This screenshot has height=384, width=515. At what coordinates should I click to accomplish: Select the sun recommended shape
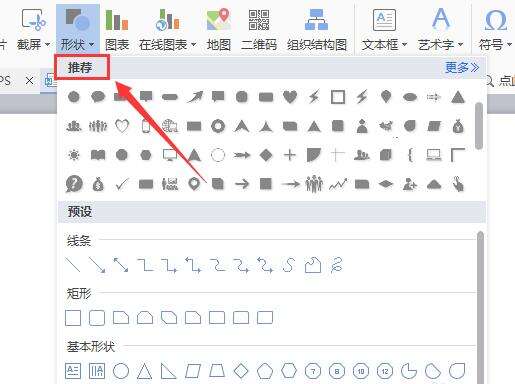pyautogui.click(x=74, y=155)
